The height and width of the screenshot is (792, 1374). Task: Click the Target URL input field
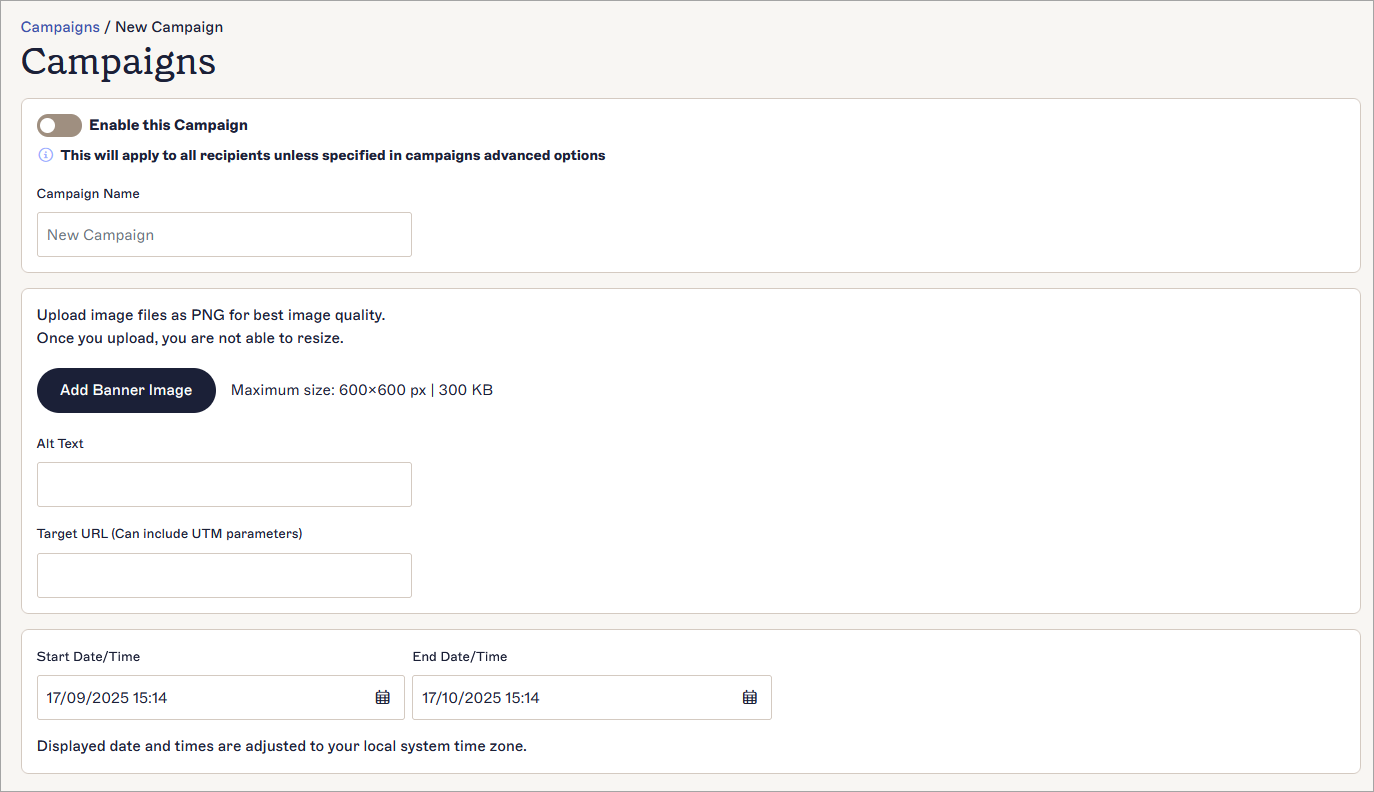point(224,575)
